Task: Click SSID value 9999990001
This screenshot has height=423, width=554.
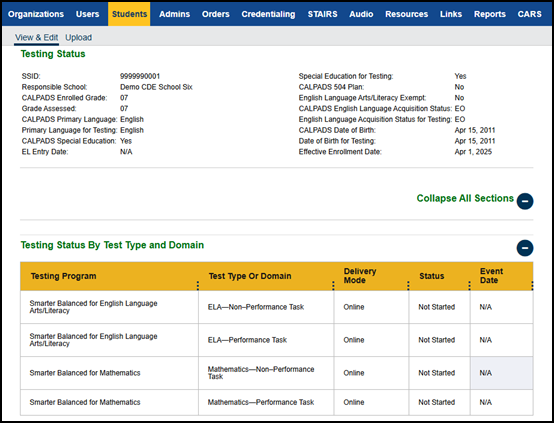Action: coord(140,76)
